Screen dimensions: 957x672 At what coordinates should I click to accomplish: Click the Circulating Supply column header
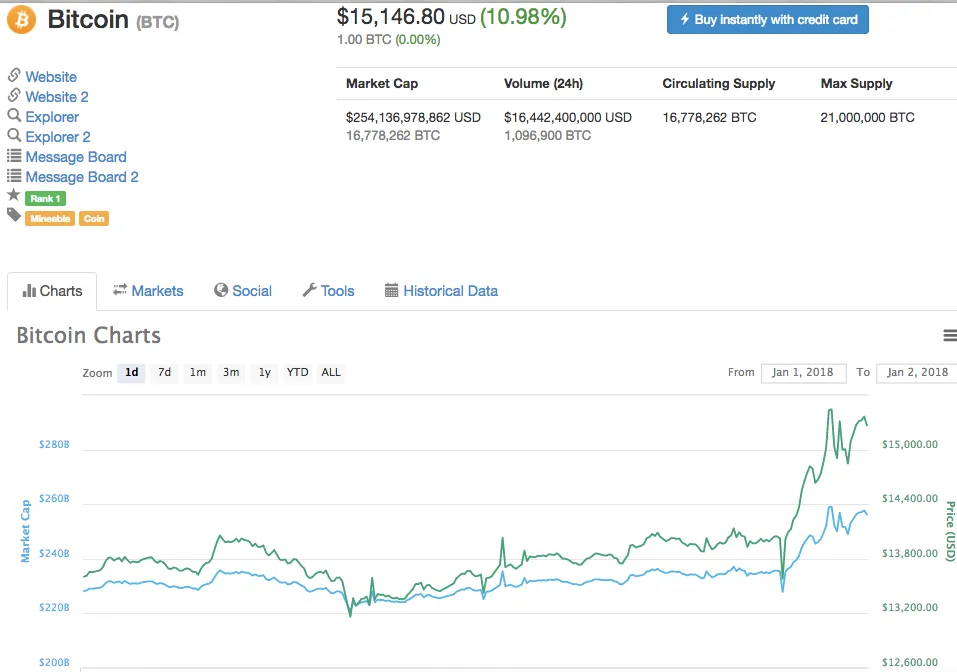(x=719, y=84)
